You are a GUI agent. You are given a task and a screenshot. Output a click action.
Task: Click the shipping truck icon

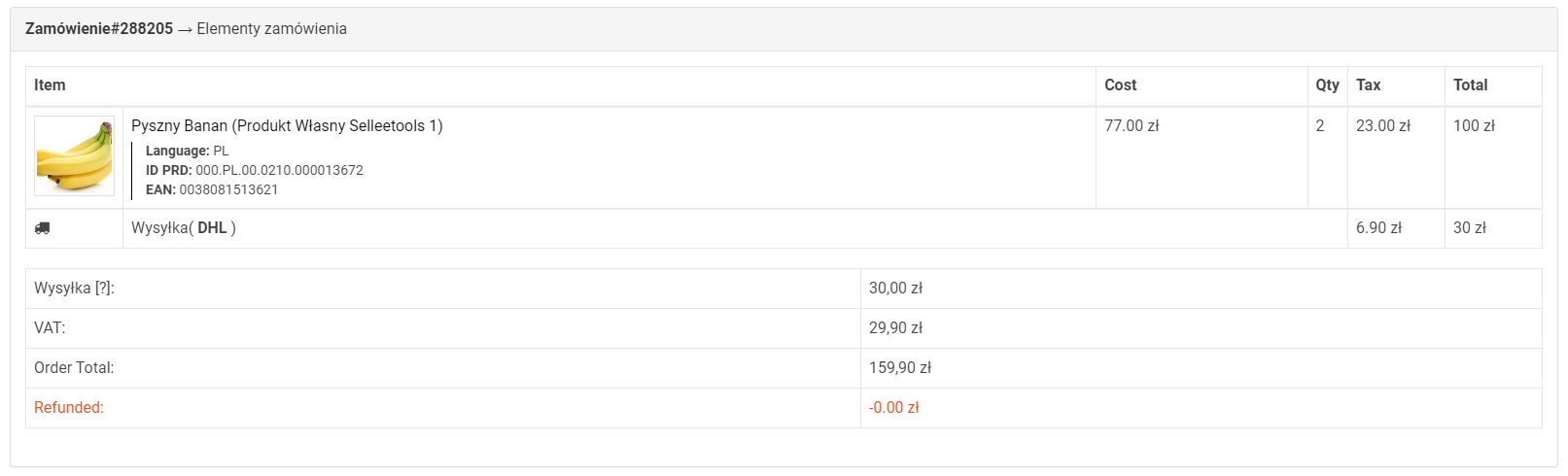click(42, 228)
